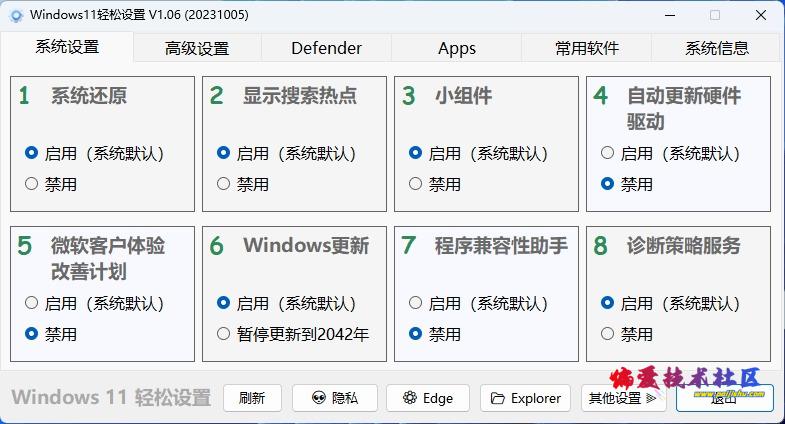The image size is (785, 424).
Task: Enable 程序兼容性助手 via 启用 radio
Action: pos(416,302)
